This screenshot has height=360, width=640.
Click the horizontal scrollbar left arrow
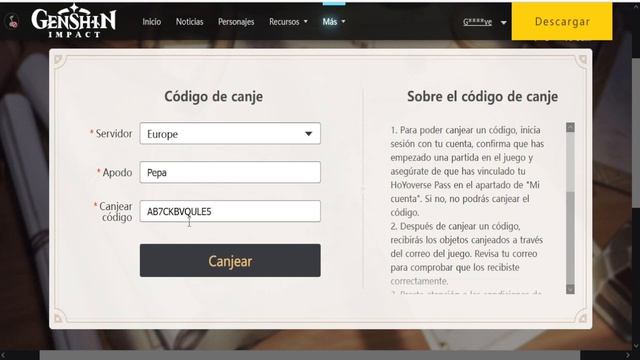pyautogui.click(x=4, y=356)
